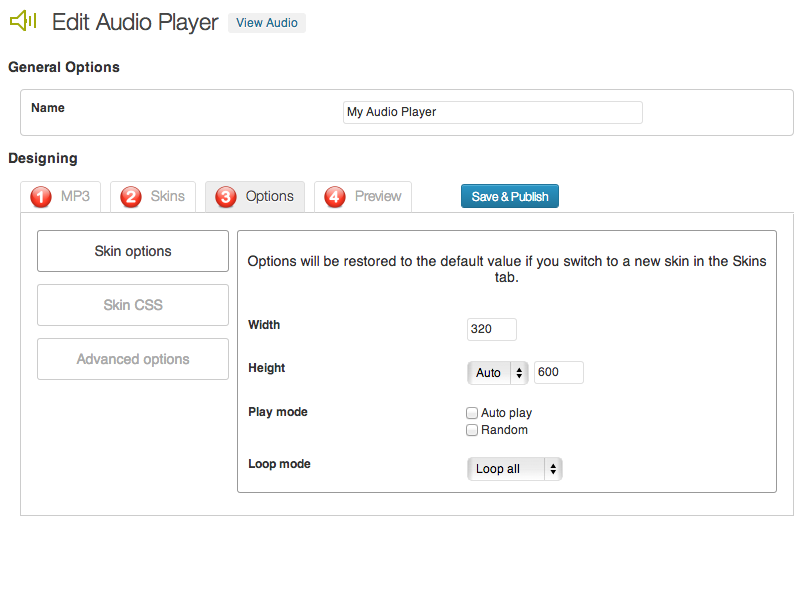Show the Advanced options section
This screenshot has width=800, height=600.
point(133,359)
